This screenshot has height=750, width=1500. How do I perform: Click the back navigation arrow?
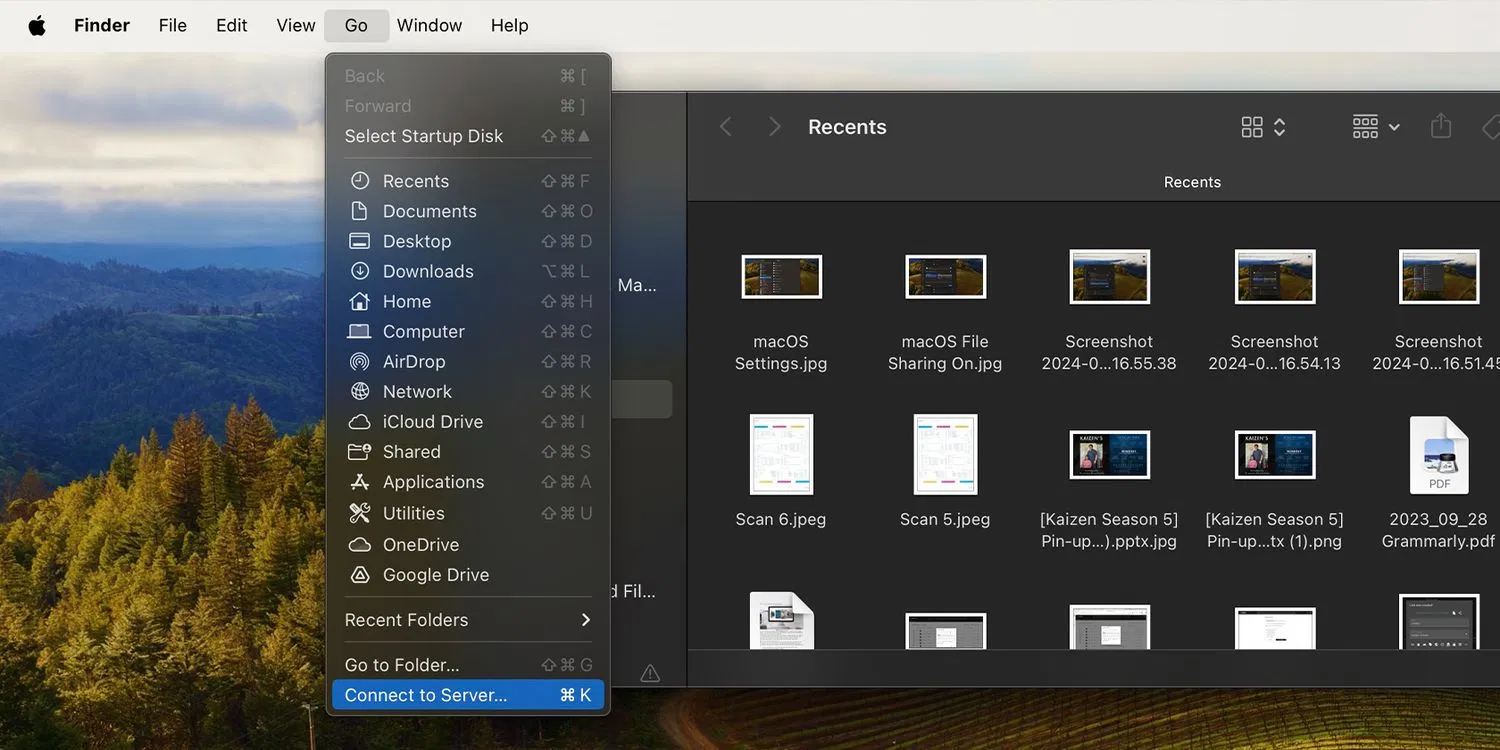click(725, 126)
